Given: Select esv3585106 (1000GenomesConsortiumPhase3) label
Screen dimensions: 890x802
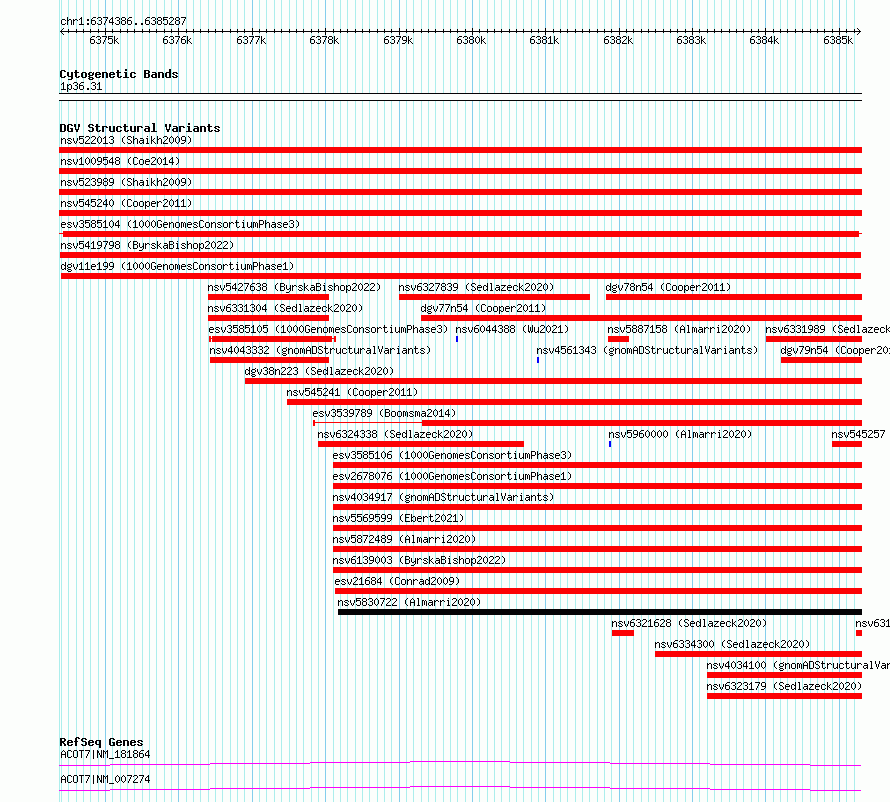Looking at the screenshot, I should tap(452, 455).
